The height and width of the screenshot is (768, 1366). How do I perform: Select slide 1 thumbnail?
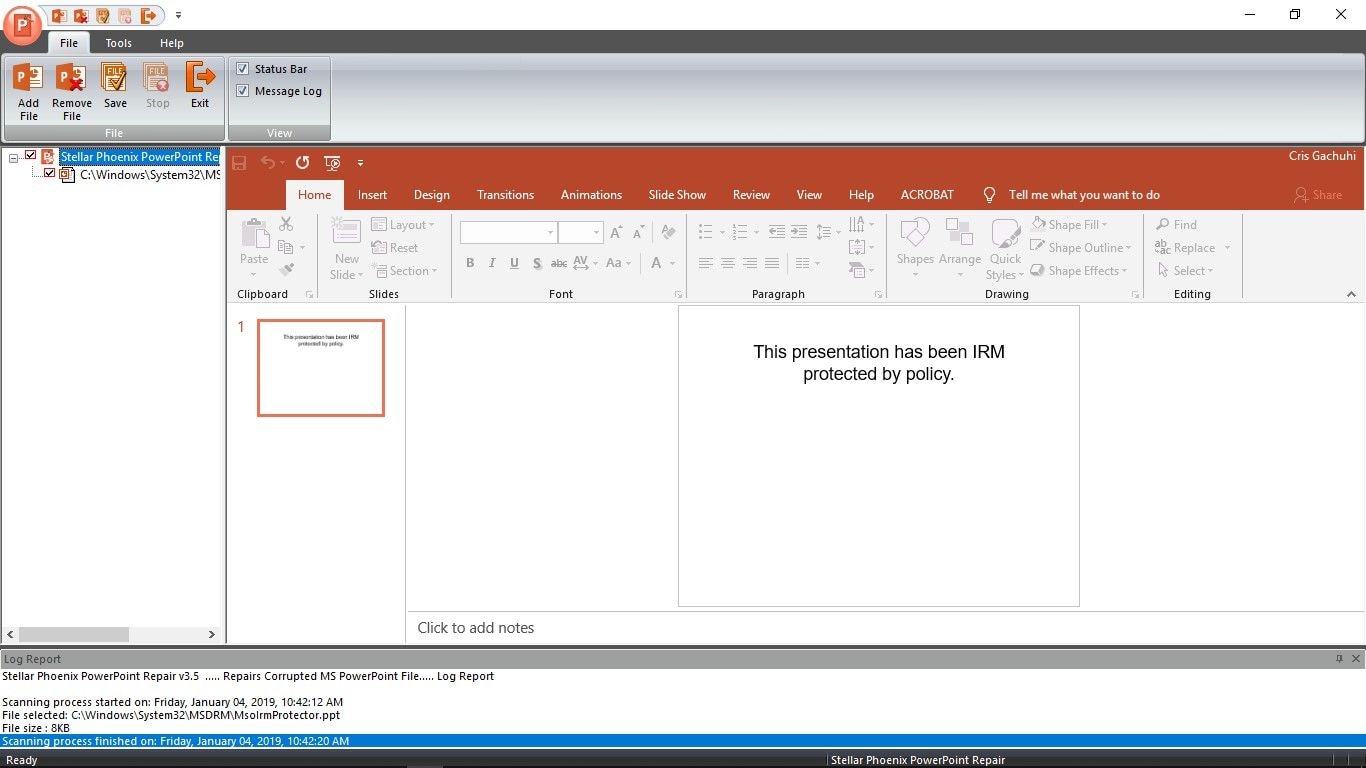tap(321, 368)
